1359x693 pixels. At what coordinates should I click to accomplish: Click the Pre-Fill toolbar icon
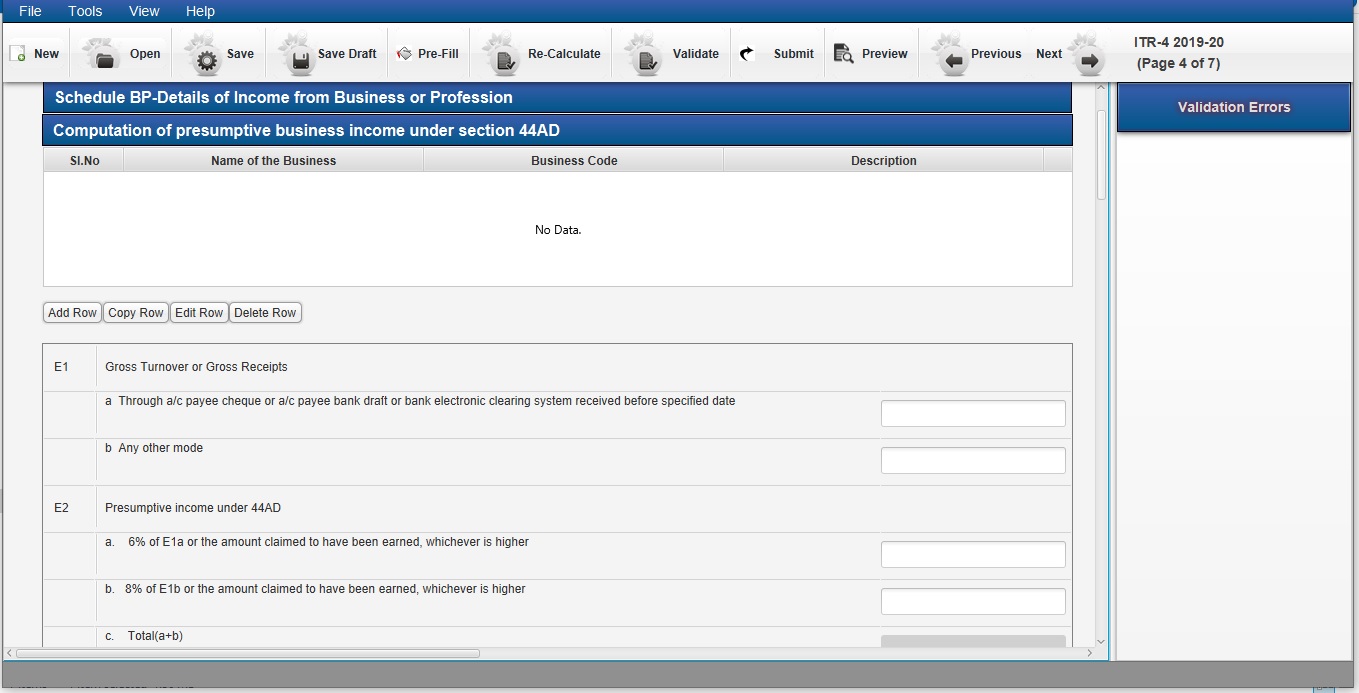(x=405, y=54)
